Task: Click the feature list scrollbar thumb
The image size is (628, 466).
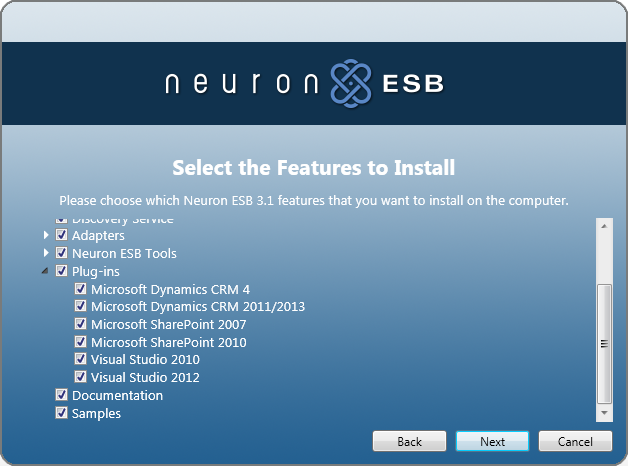Action: (x=604, y=344)
